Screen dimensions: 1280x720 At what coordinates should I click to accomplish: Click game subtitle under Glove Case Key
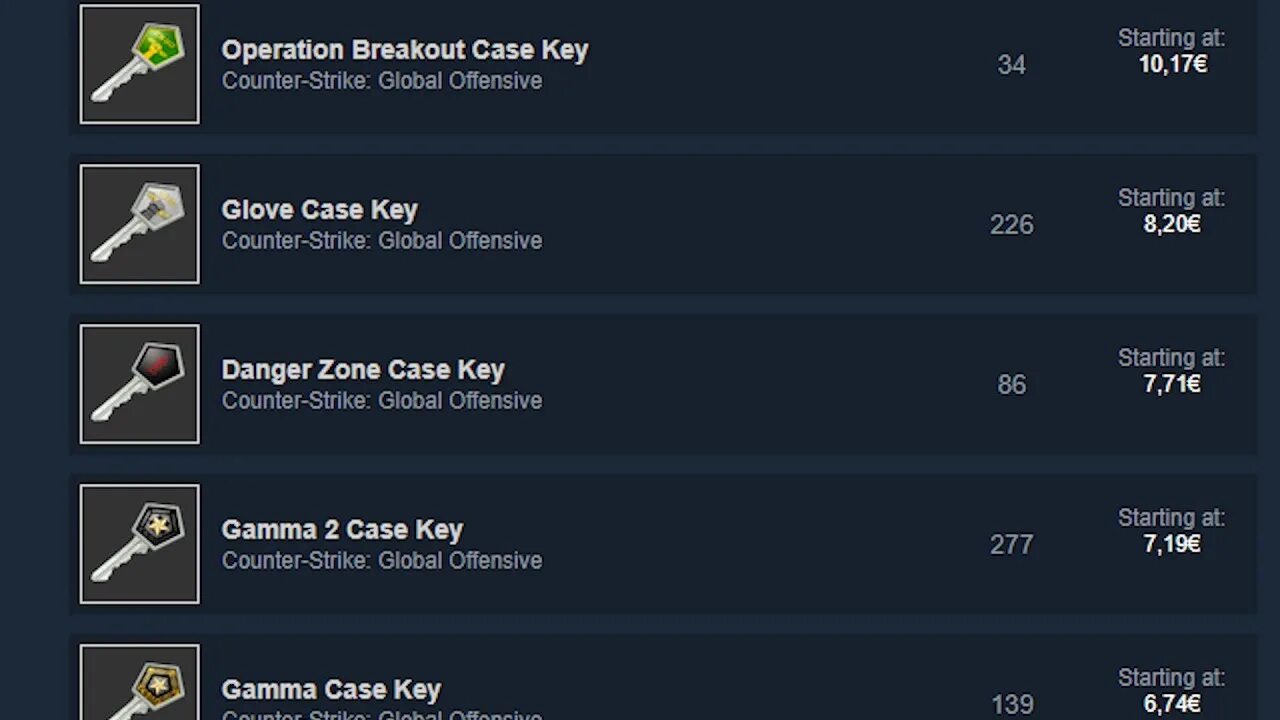[381, 241]
